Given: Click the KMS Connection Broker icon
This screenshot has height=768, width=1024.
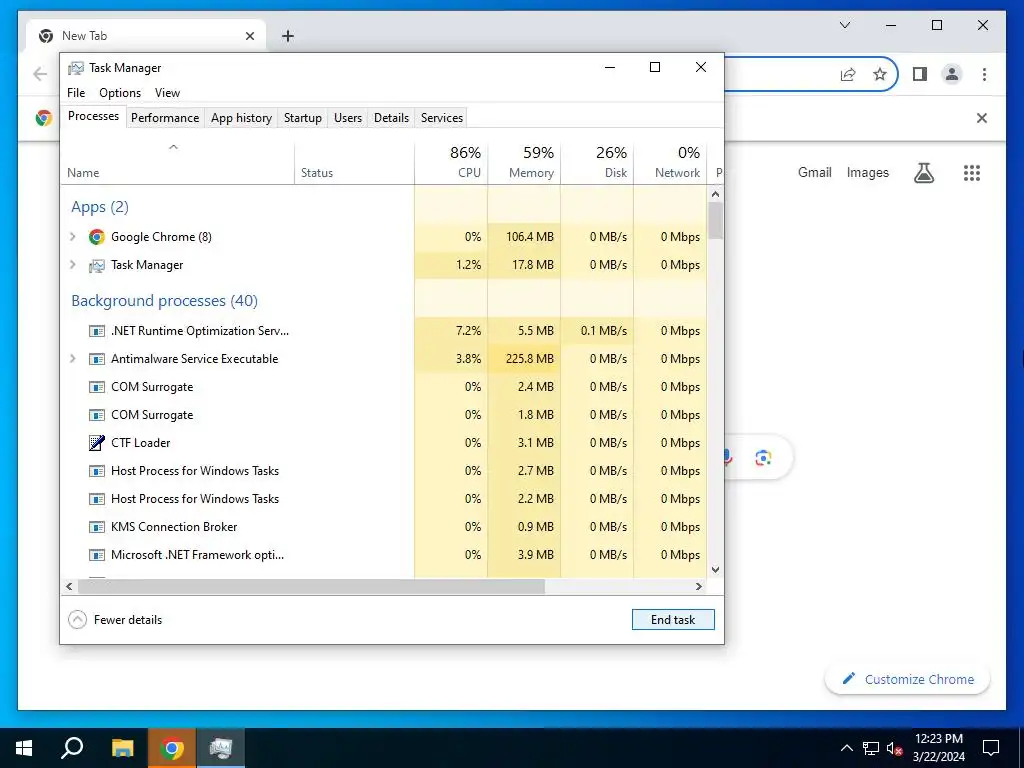Looking at the screenshot, I should pos(97,527).
